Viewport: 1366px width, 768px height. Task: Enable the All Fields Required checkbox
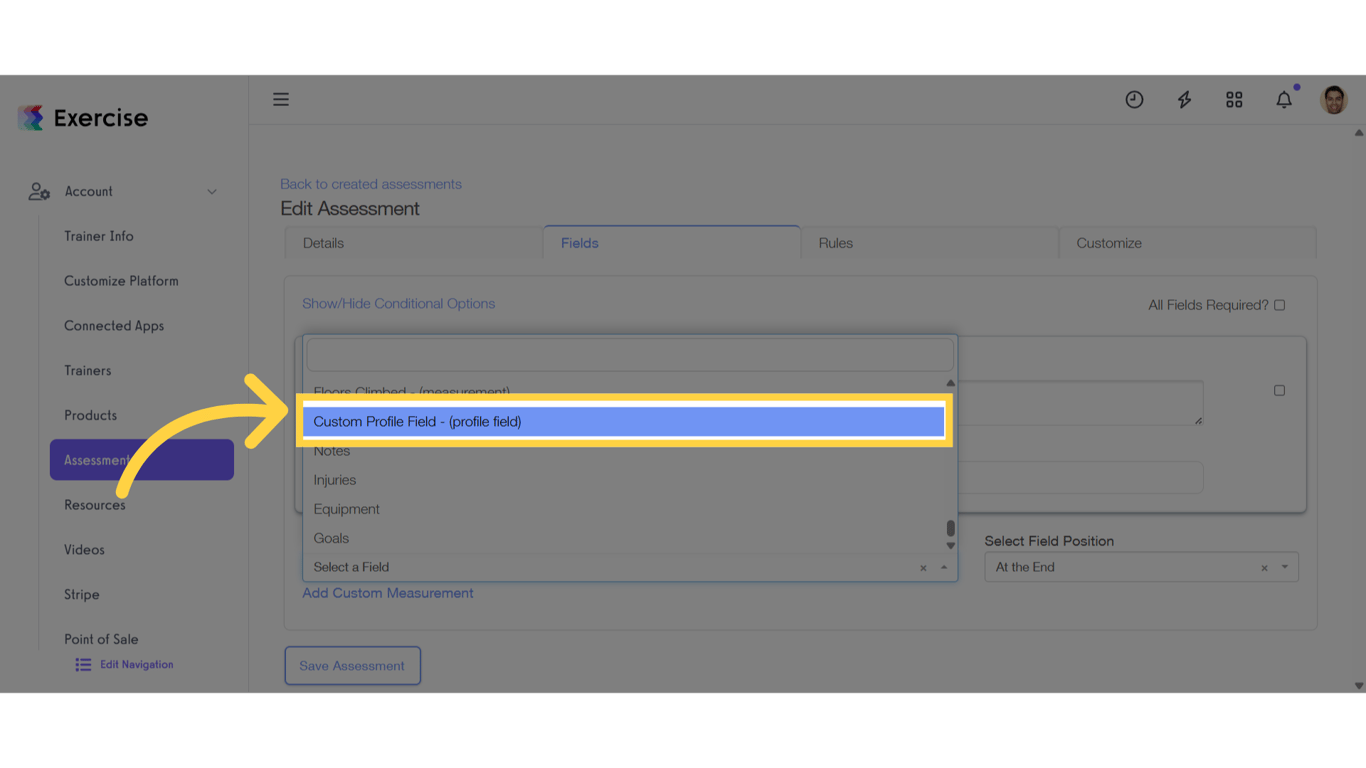tap(1279, 304)
